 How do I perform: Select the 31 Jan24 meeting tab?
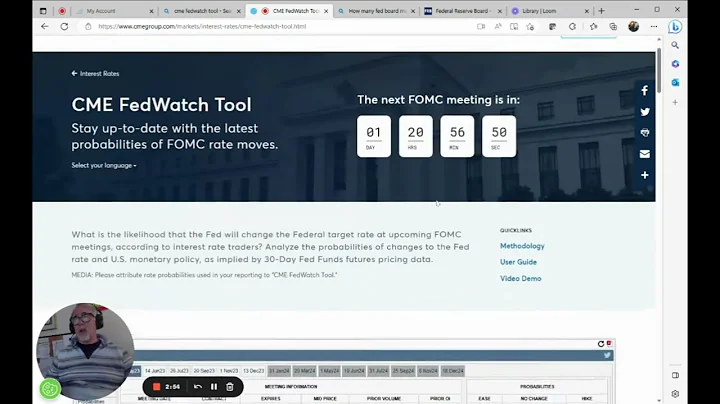point(279,370)
